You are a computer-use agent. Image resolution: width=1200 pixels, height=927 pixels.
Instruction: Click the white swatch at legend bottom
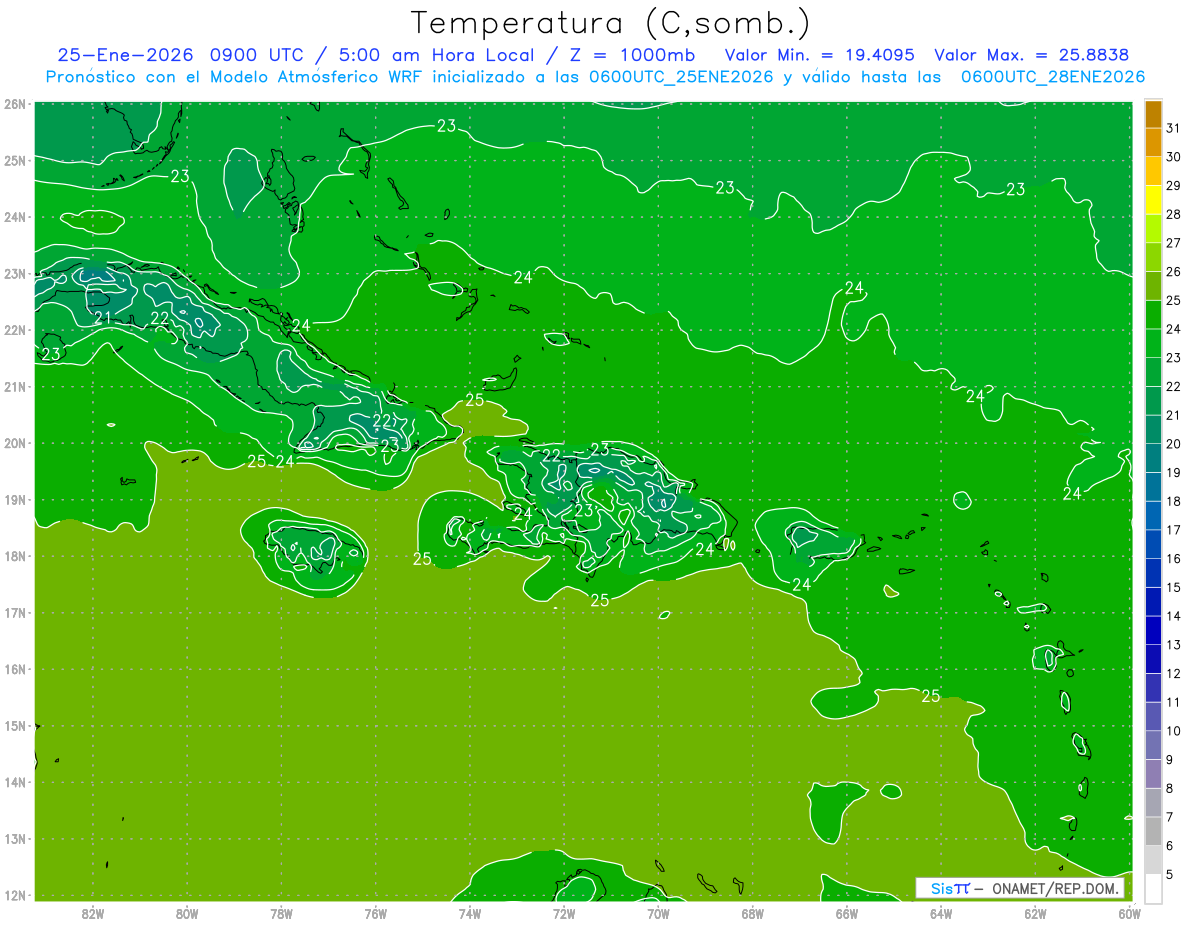click(1153, 888)
